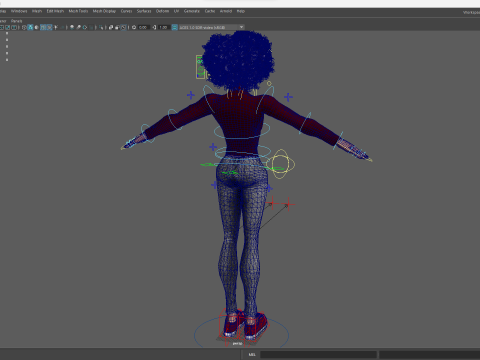This screenshot has height=360, width=480.
Task: Toggle smooth shade all icon
Action: tap(30, 27)
